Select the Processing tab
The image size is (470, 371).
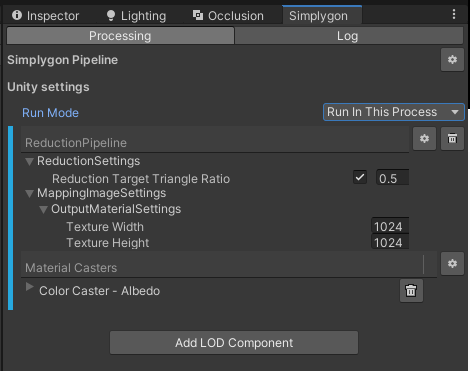tap(120, 36)
